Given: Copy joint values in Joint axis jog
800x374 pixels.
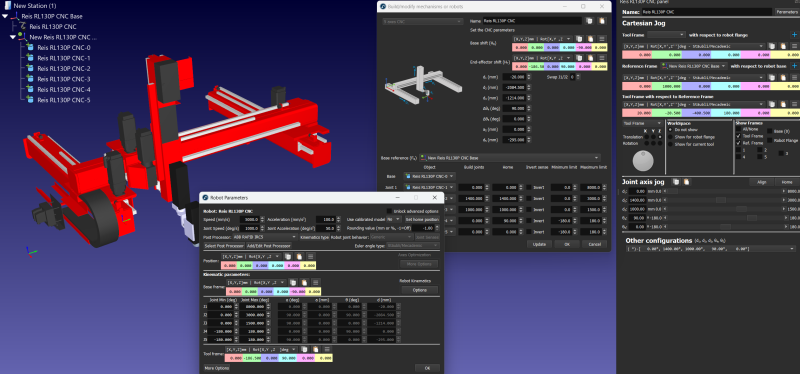Looking at the screenshot, I should pos(676,182).
